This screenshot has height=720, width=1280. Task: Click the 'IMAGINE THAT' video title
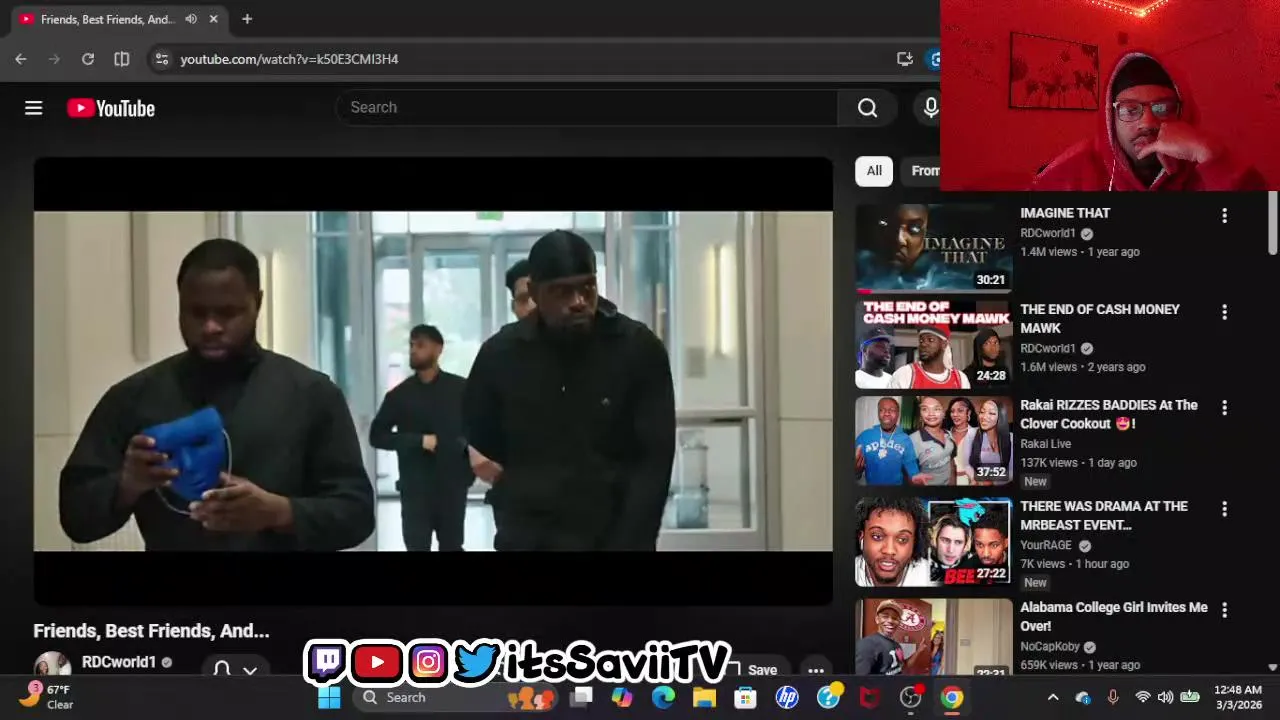click(x=1065, y=213)
